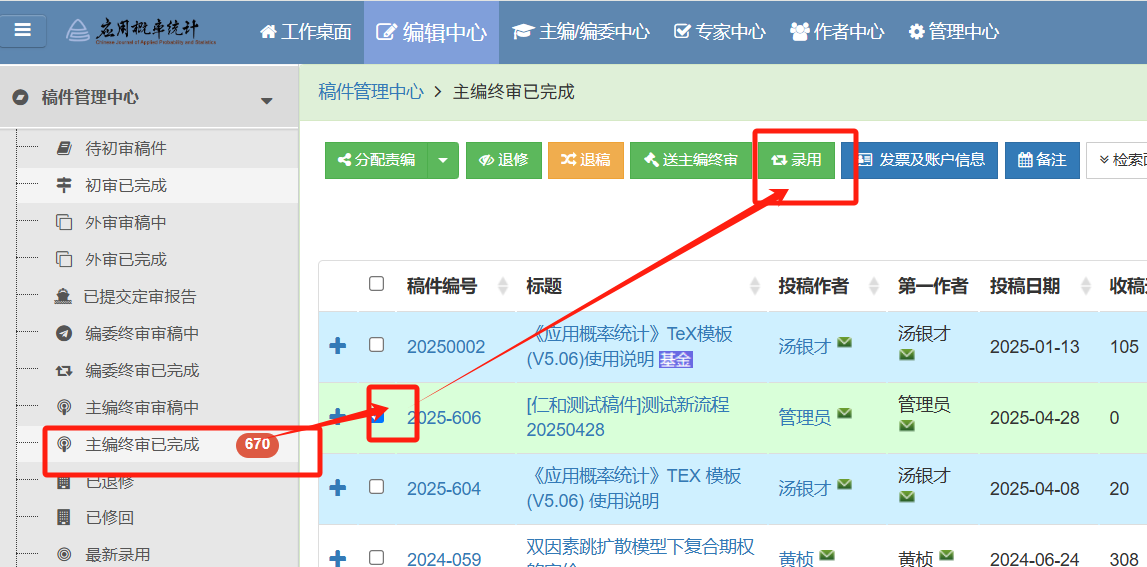Open manuscript 2024-059 link
Viewport: 1147px width, 567px height.
pyautogui.click(x=444, y=560)
